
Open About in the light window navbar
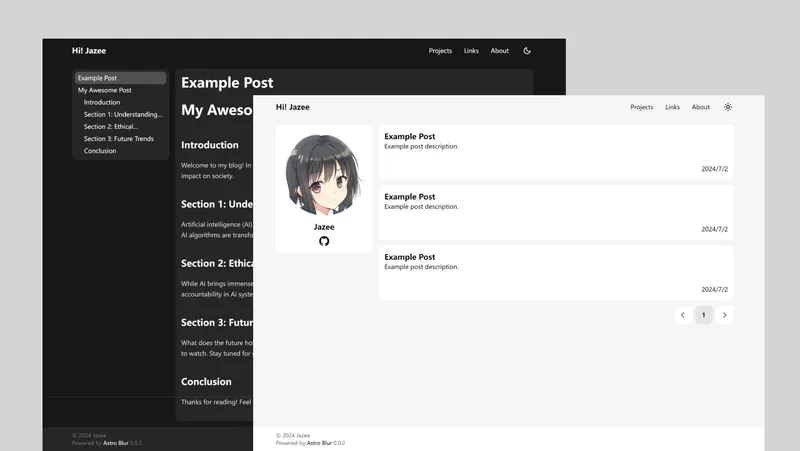[x=700, y=107]
